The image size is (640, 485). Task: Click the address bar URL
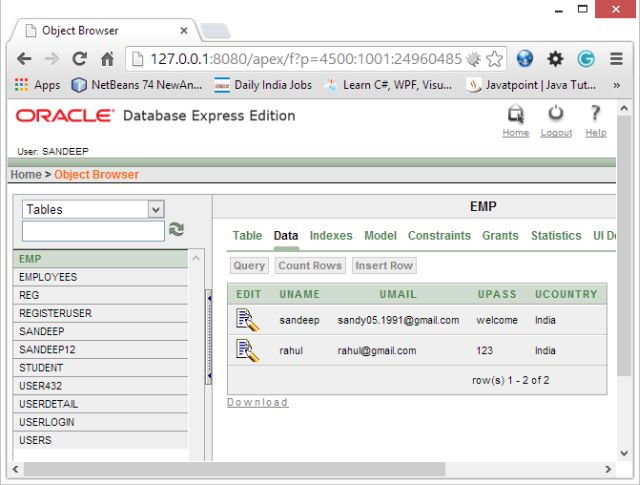306,59
